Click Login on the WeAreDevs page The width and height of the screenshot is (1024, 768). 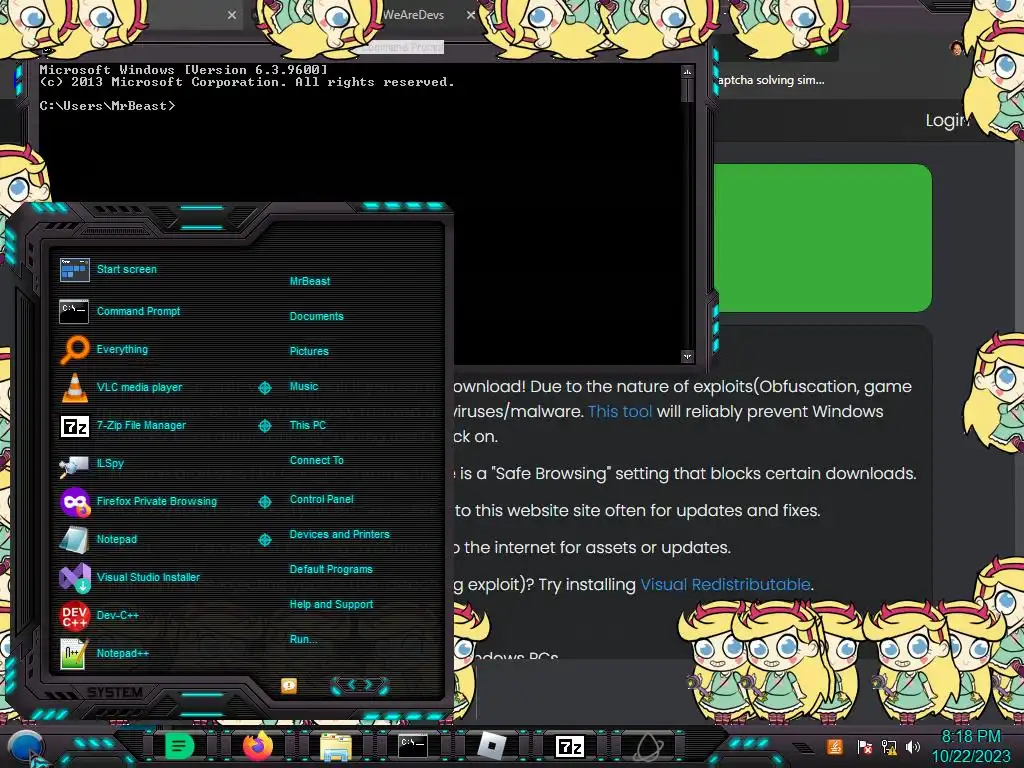tap(948, 120)
